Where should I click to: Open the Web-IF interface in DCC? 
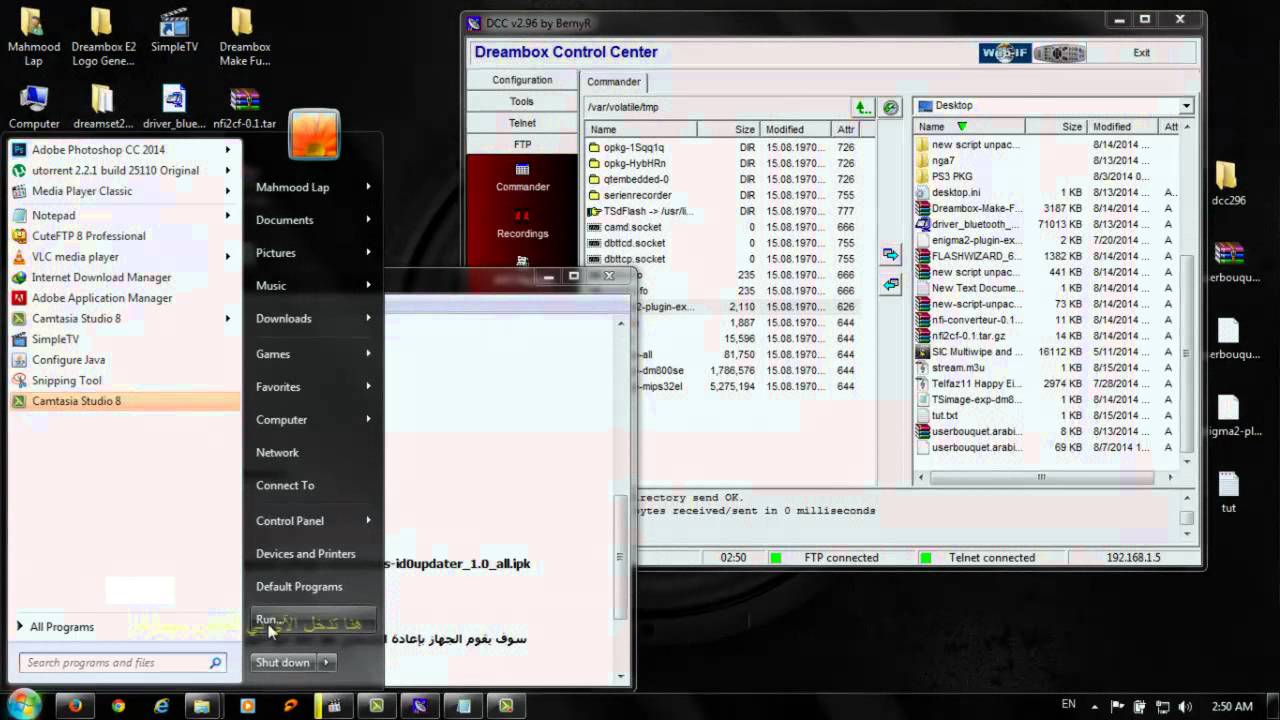point(1004,53)
